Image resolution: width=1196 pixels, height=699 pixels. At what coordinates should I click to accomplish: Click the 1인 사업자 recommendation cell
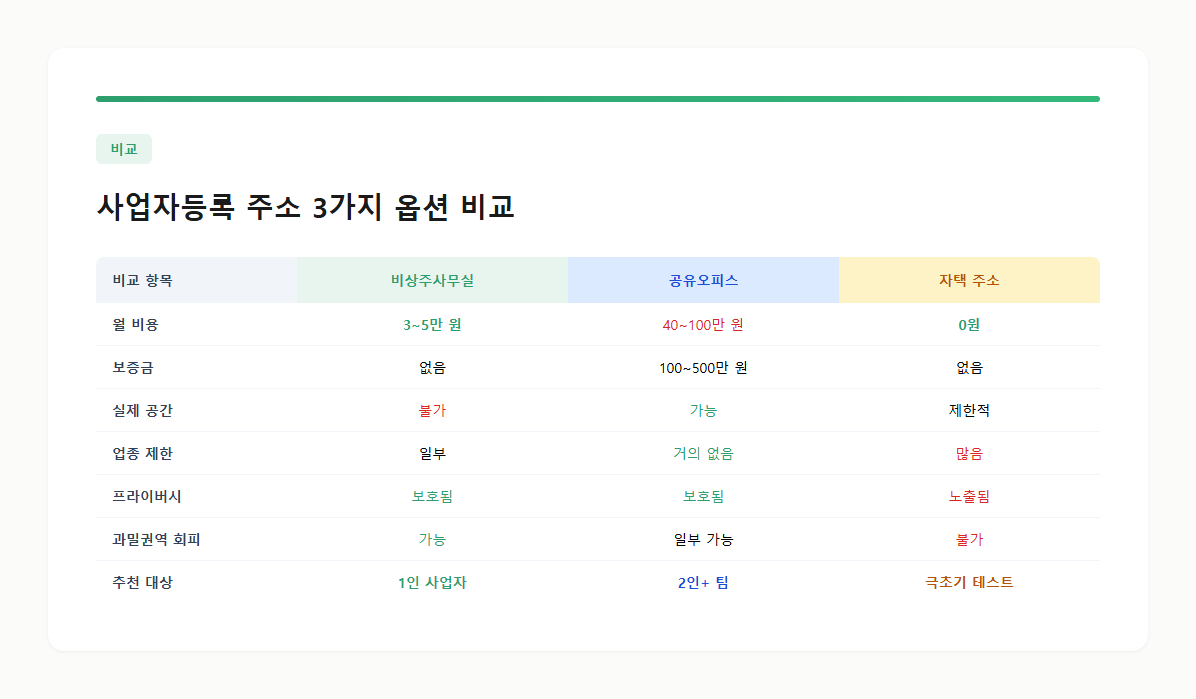[x=432, y=582]
